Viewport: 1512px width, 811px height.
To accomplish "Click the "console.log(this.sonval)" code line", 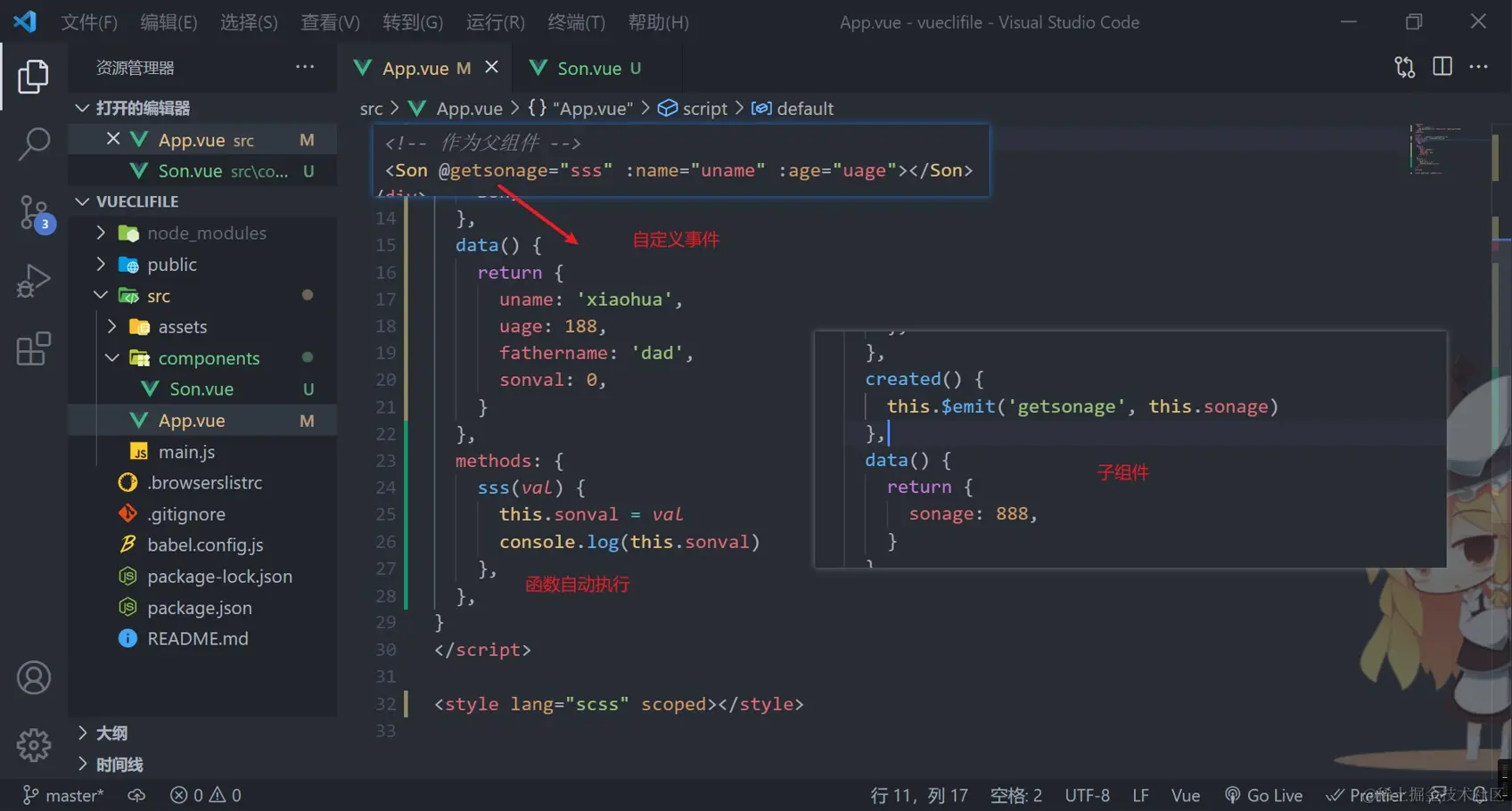I will pos(629,542).
